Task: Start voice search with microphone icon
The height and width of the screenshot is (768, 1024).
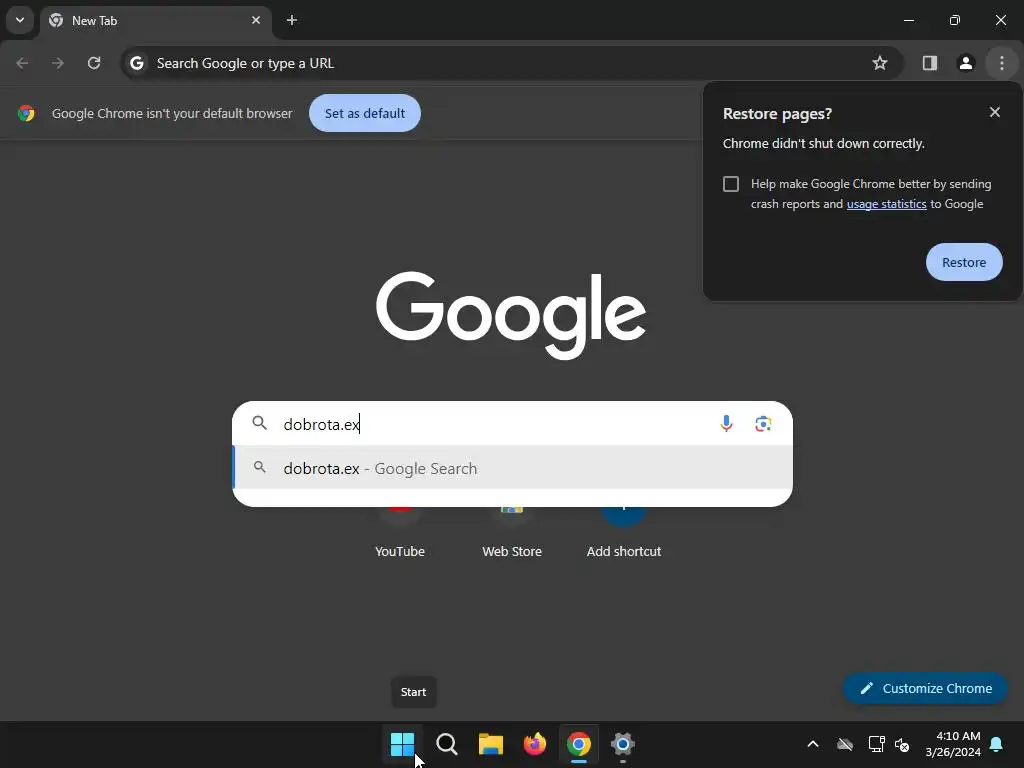Action: [726, 424]
